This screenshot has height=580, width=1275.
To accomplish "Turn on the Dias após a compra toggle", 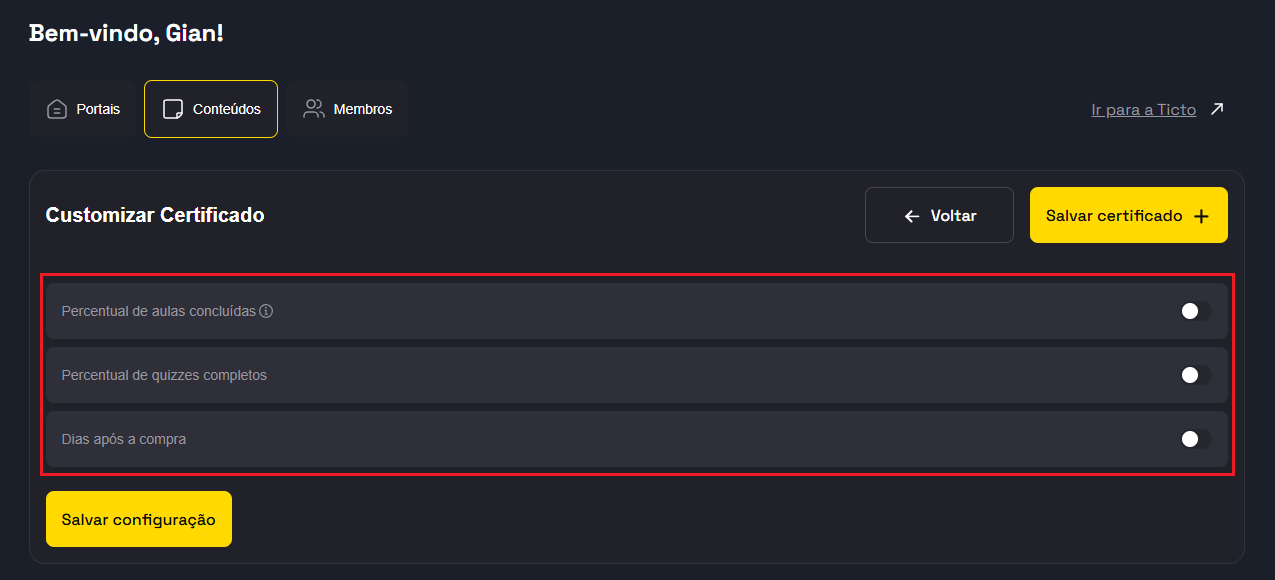I will click(1195, 439).
